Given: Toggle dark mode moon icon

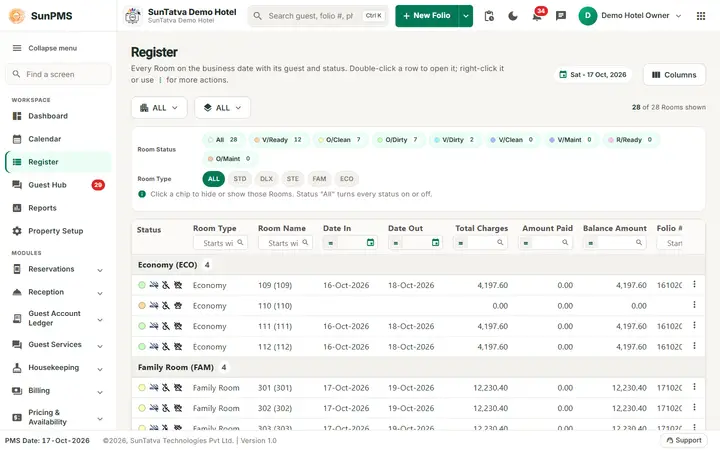Looking at the screenshot, I should click(x=513, y=16).
